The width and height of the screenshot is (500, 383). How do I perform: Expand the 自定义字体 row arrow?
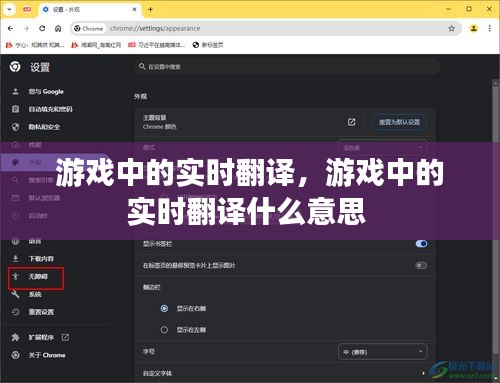click(x=423, y=373)
